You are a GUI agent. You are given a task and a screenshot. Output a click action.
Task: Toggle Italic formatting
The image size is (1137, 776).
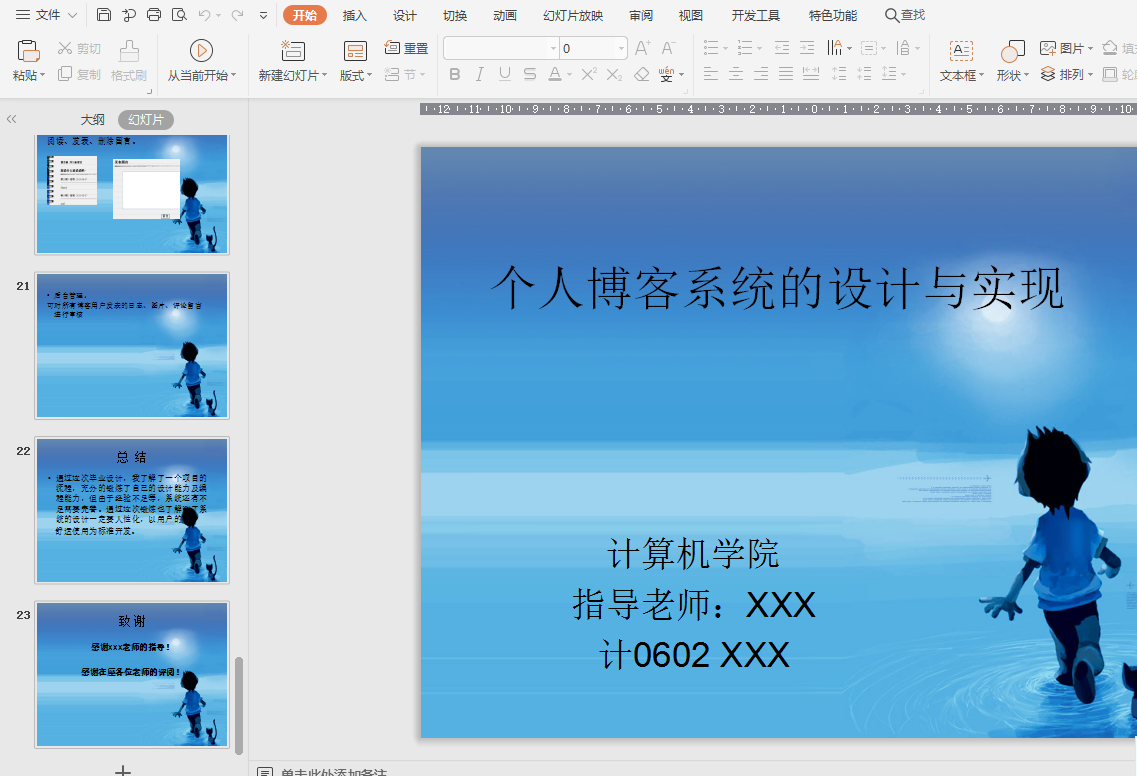point(479,74)
